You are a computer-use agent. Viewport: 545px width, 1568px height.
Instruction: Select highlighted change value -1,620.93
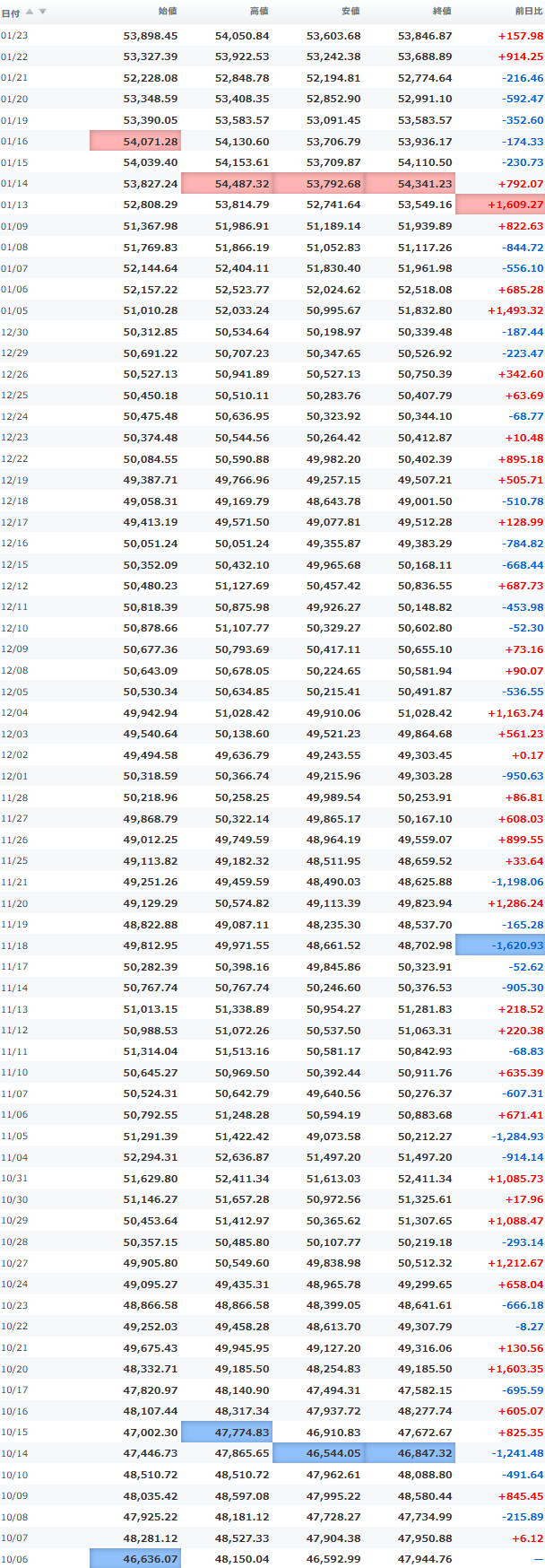(x=500, y=945)
